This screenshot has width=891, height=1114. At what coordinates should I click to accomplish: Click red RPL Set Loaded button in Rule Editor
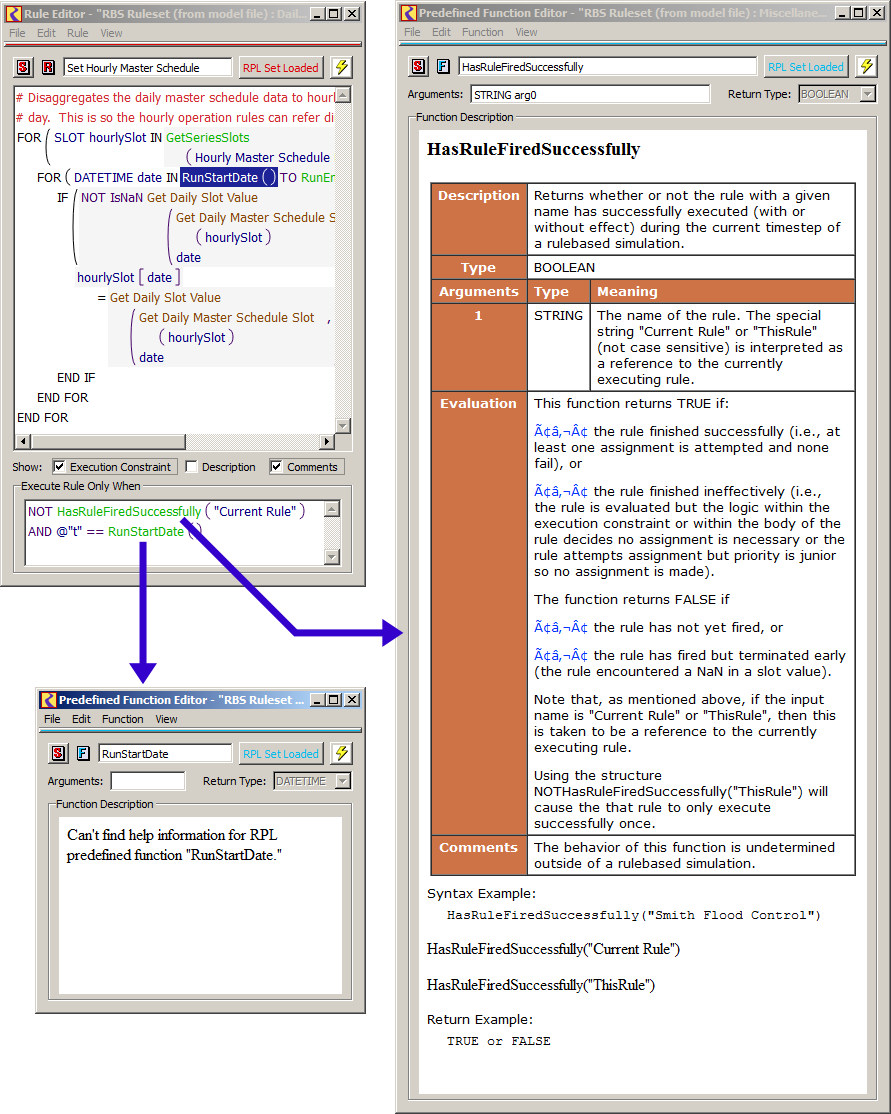281,67
